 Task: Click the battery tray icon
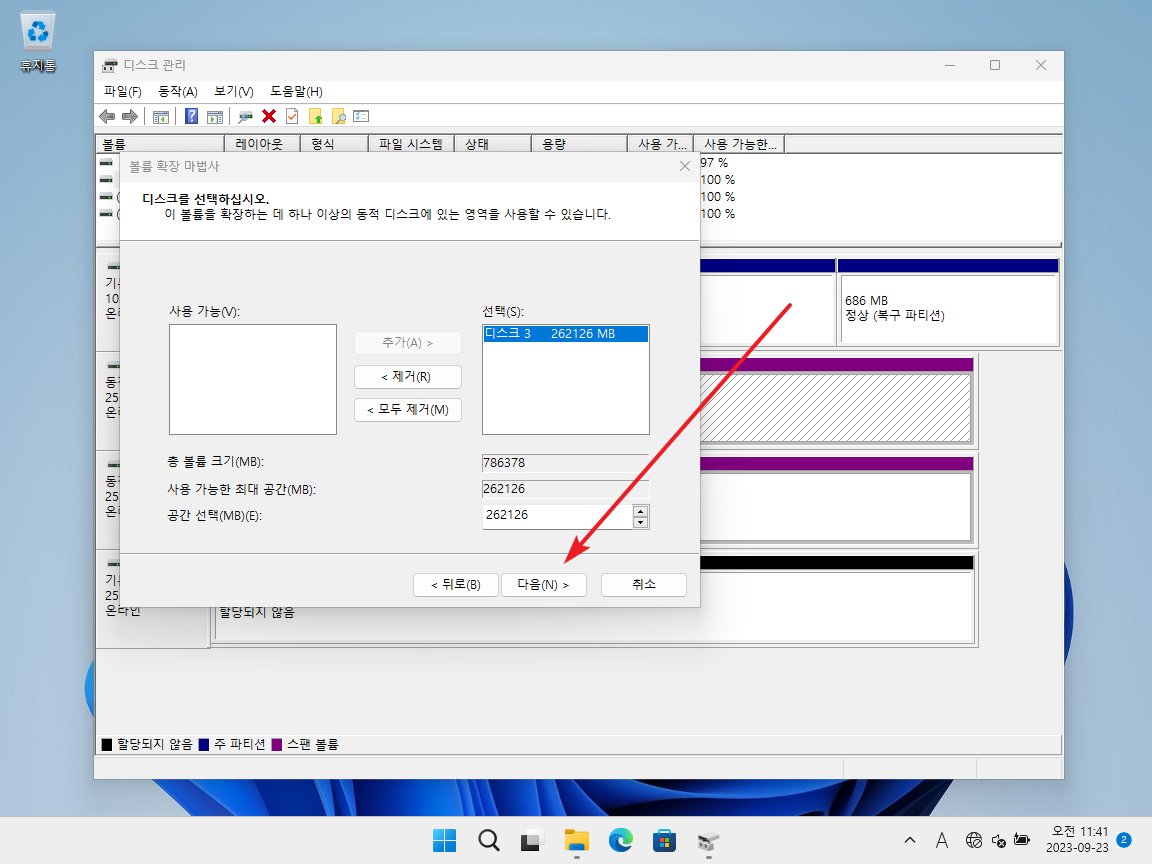(x=1022, y=840)
